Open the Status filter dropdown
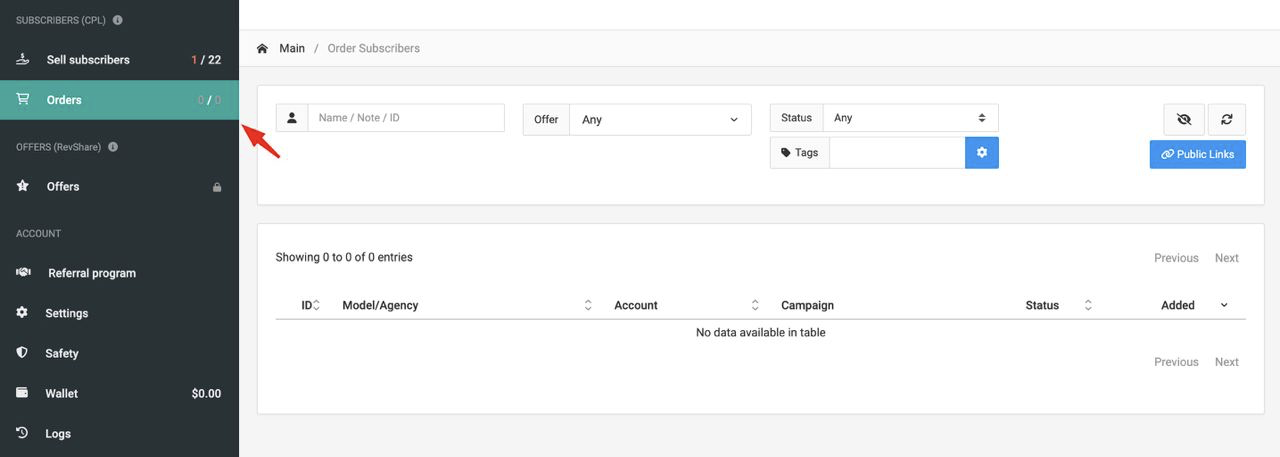Screen dimensions: 1280x457 pos(910,118)
